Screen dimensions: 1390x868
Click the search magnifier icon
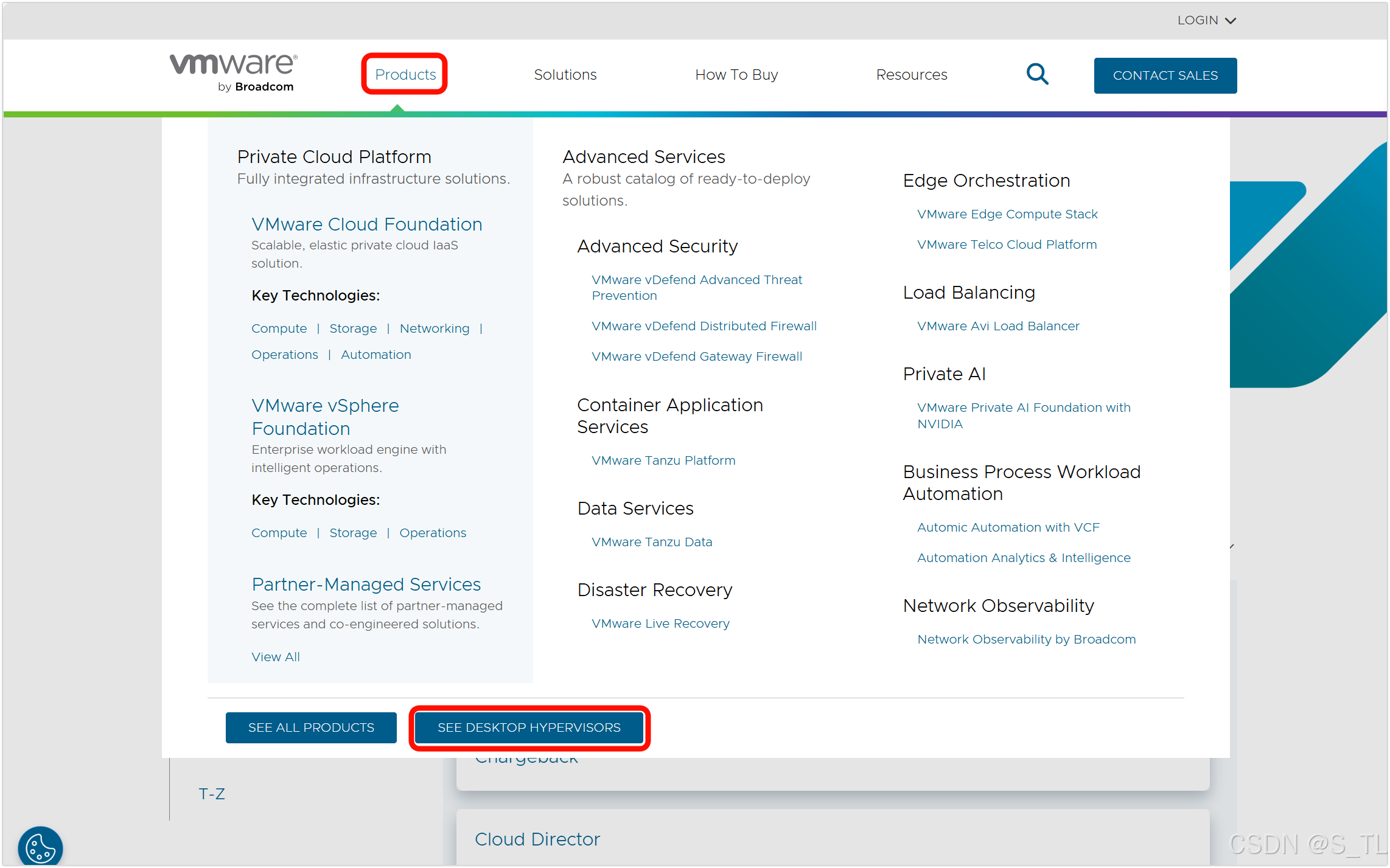pyautogui.click(x=1037, y=74)
